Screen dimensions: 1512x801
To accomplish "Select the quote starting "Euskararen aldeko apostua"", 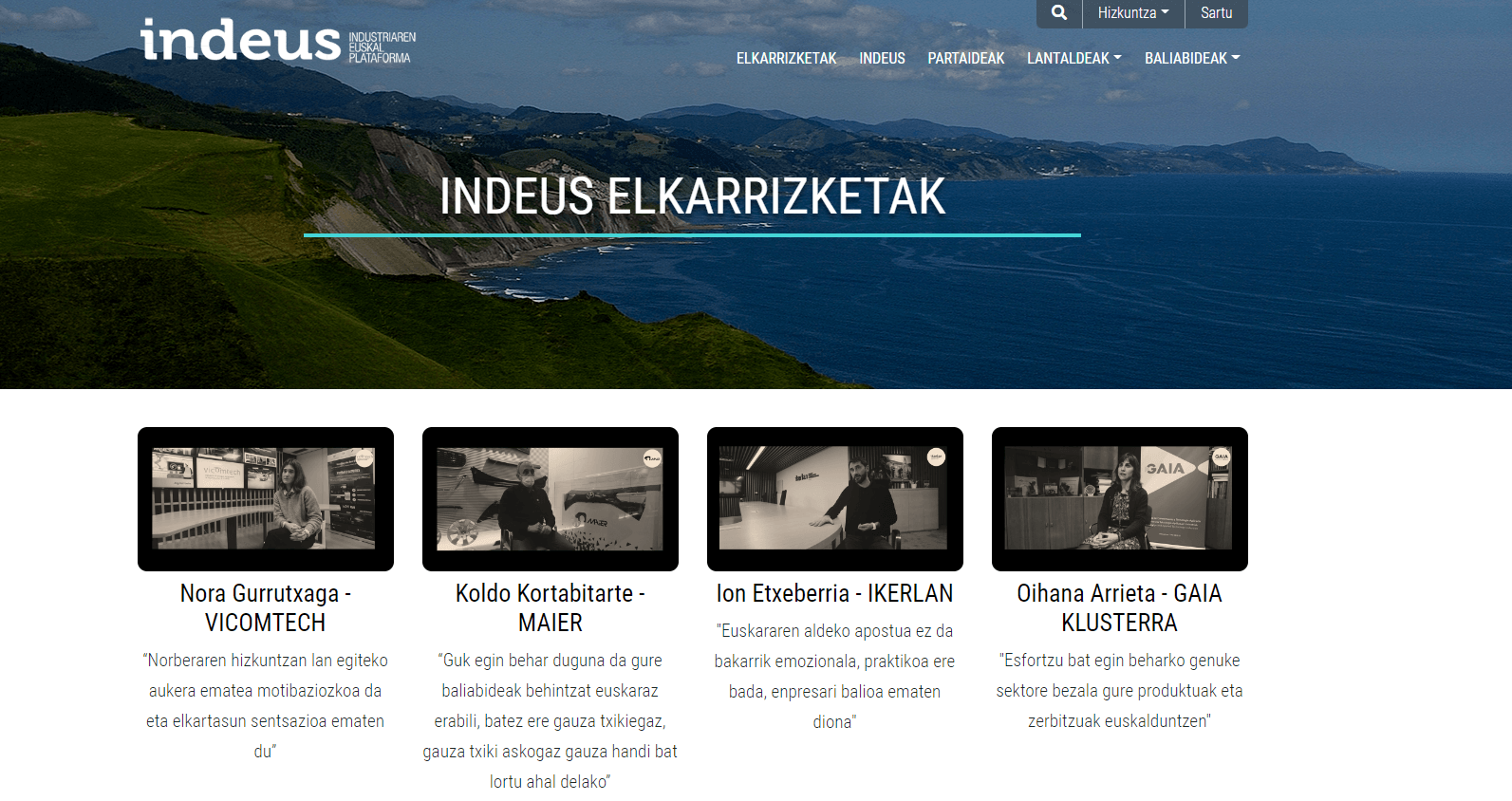I will [835, 676].
